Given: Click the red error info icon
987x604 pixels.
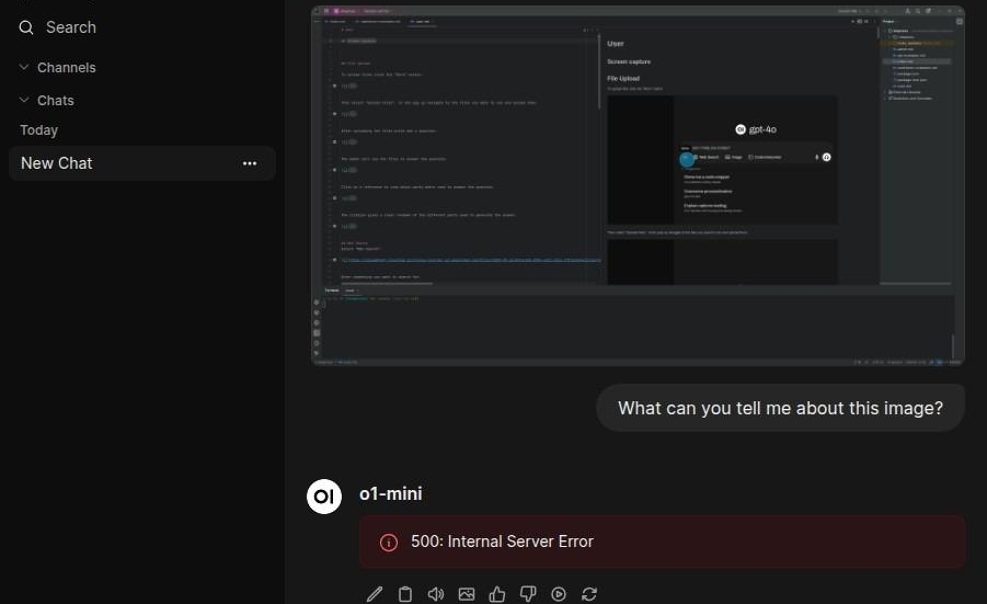Looking at the screenshot, I should point(389,542).
